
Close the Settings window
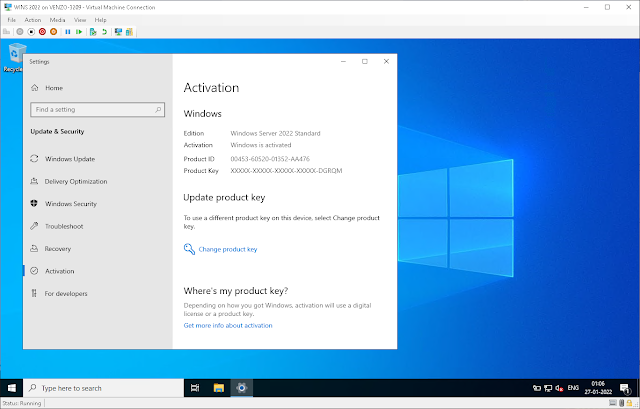pyautogui.click(x=386, y=61)
